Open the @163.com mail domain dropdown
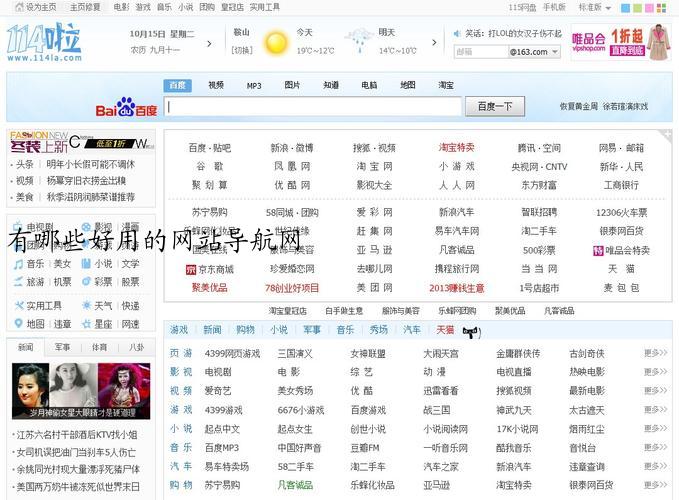Viewport: 679px width, 500px height. point(534,52)
